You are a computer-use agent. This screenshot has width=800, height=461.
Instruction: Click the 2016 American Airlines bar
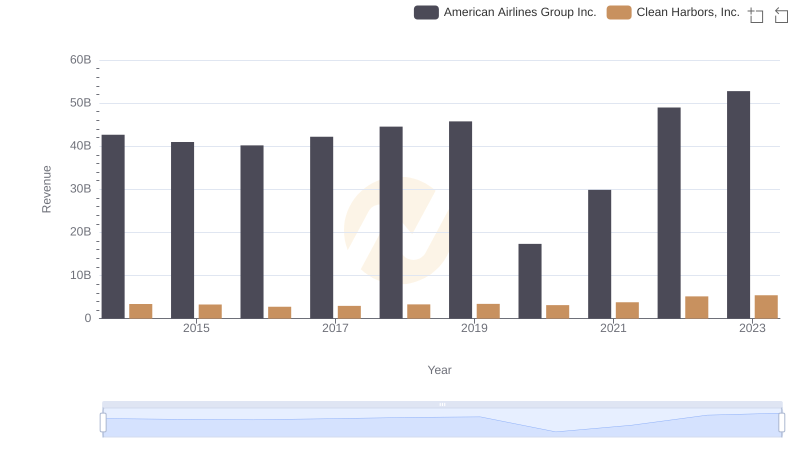(252, 232)
